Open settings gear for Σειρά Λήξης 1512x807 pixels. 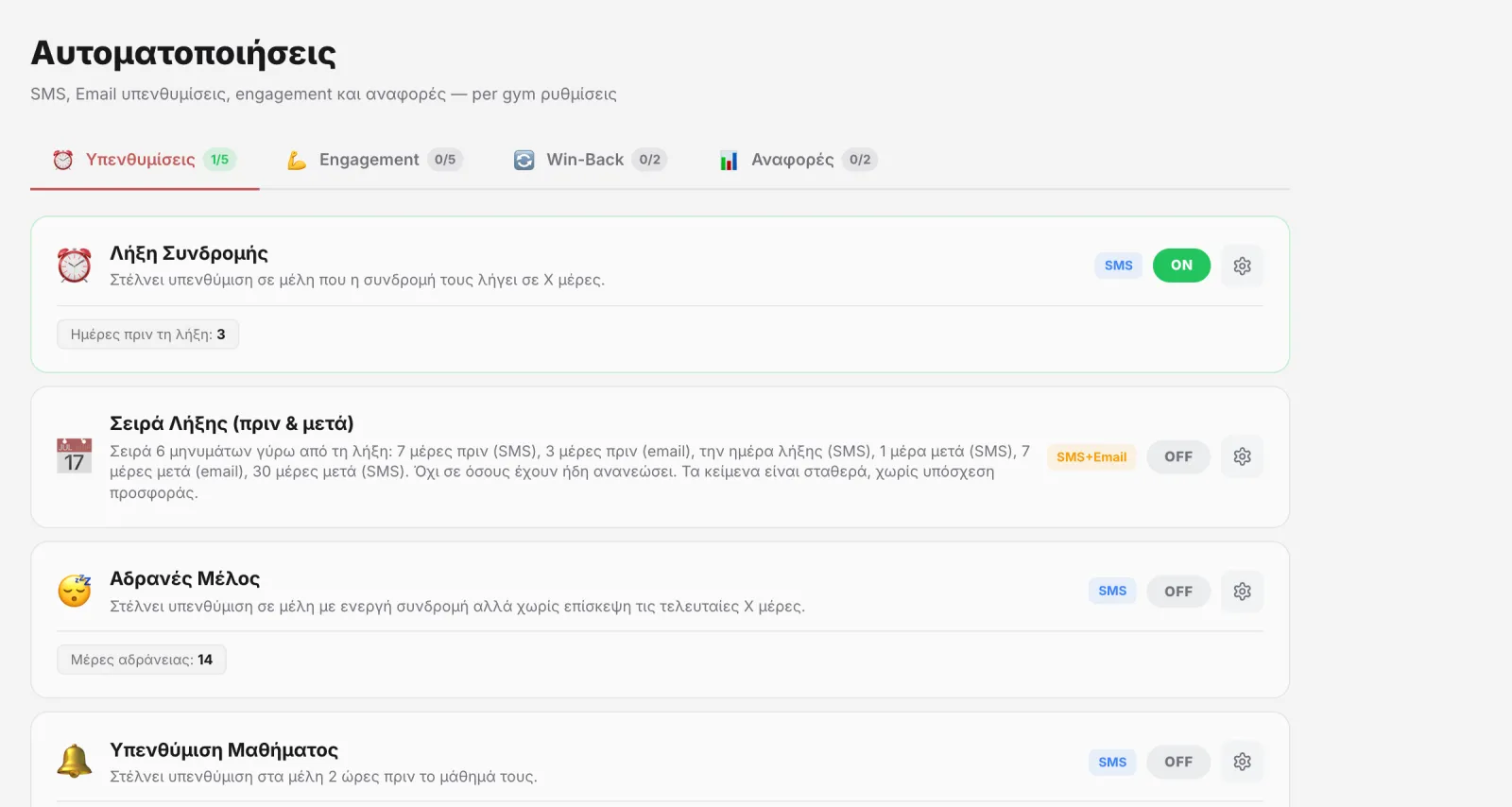(1242, 456)
